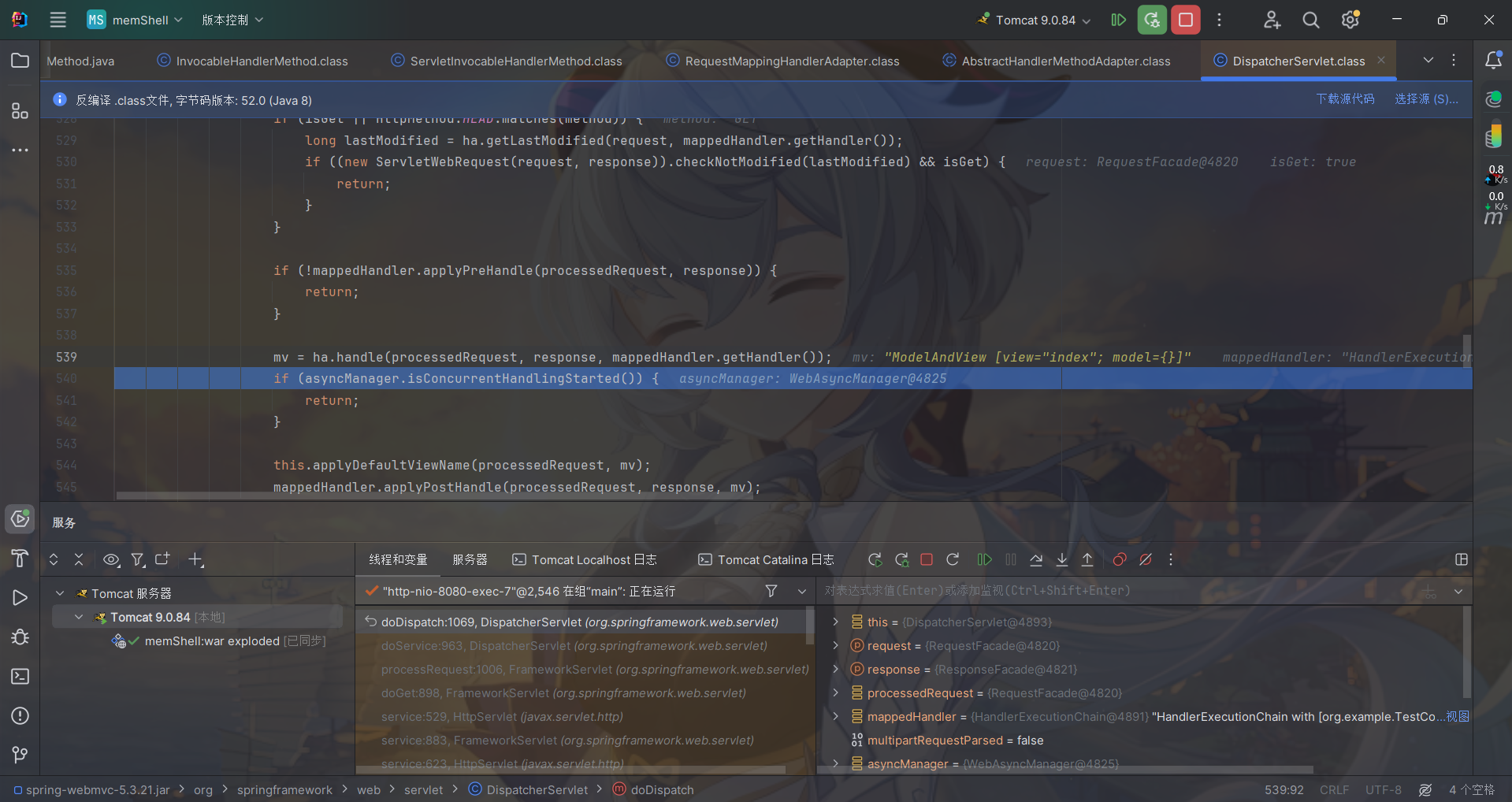The width and height of the screenshot is (1512, 802).
Task: Click the evaluate expression input field
Action: point(1119,591)
